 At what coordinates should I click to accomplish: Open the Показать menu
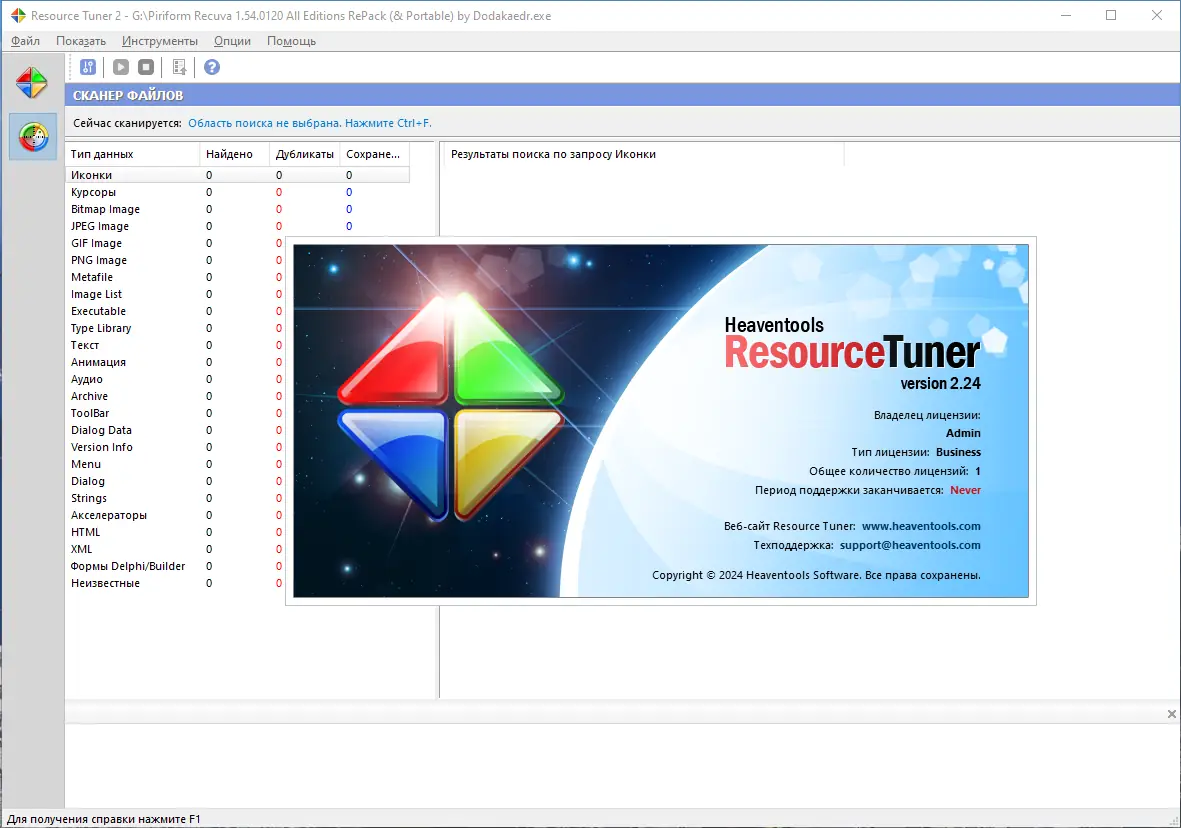click(x=81, y=41)
